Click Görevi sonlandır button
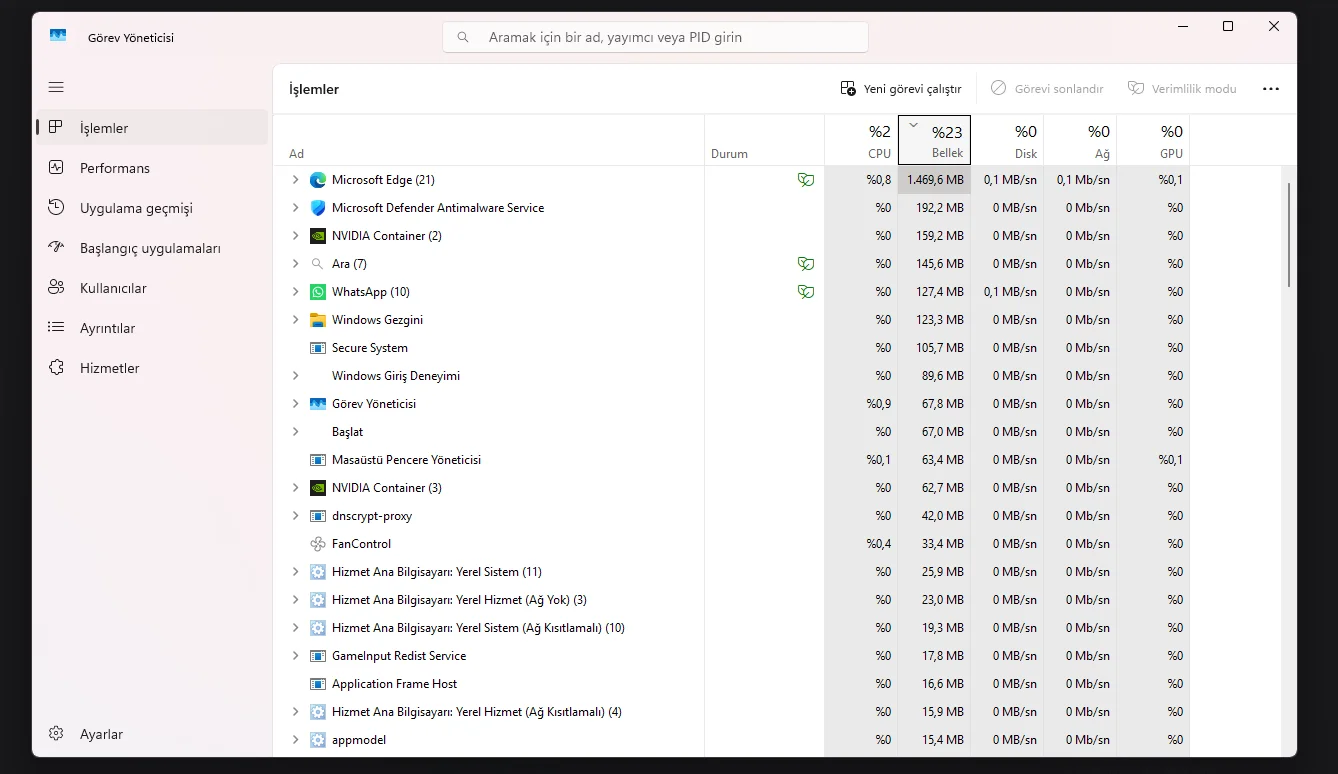Viewport: 1338px width, 774px height. (1047, 89)
